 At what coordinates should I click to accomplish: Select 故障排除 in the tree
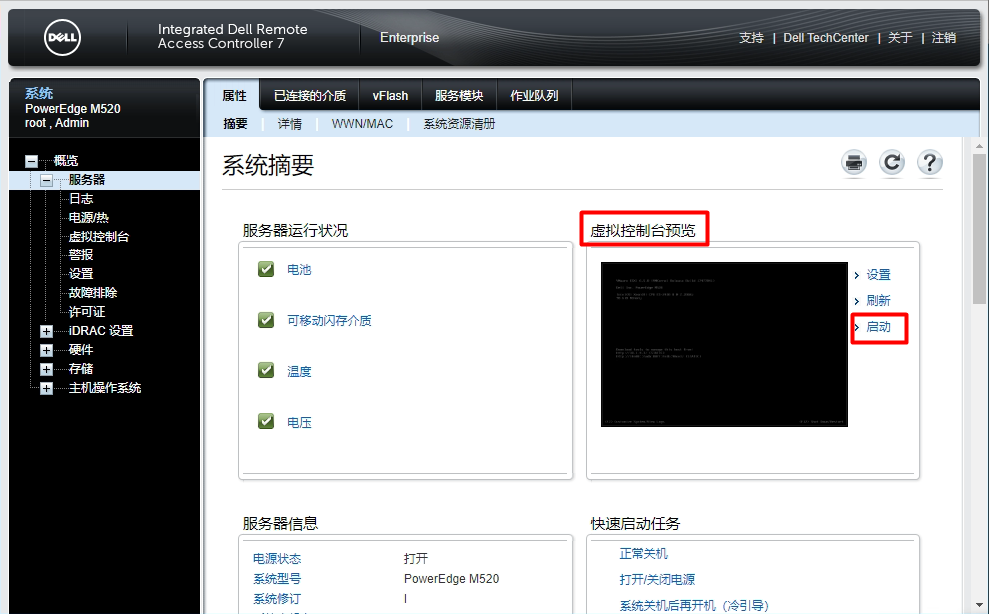(93, 293)
